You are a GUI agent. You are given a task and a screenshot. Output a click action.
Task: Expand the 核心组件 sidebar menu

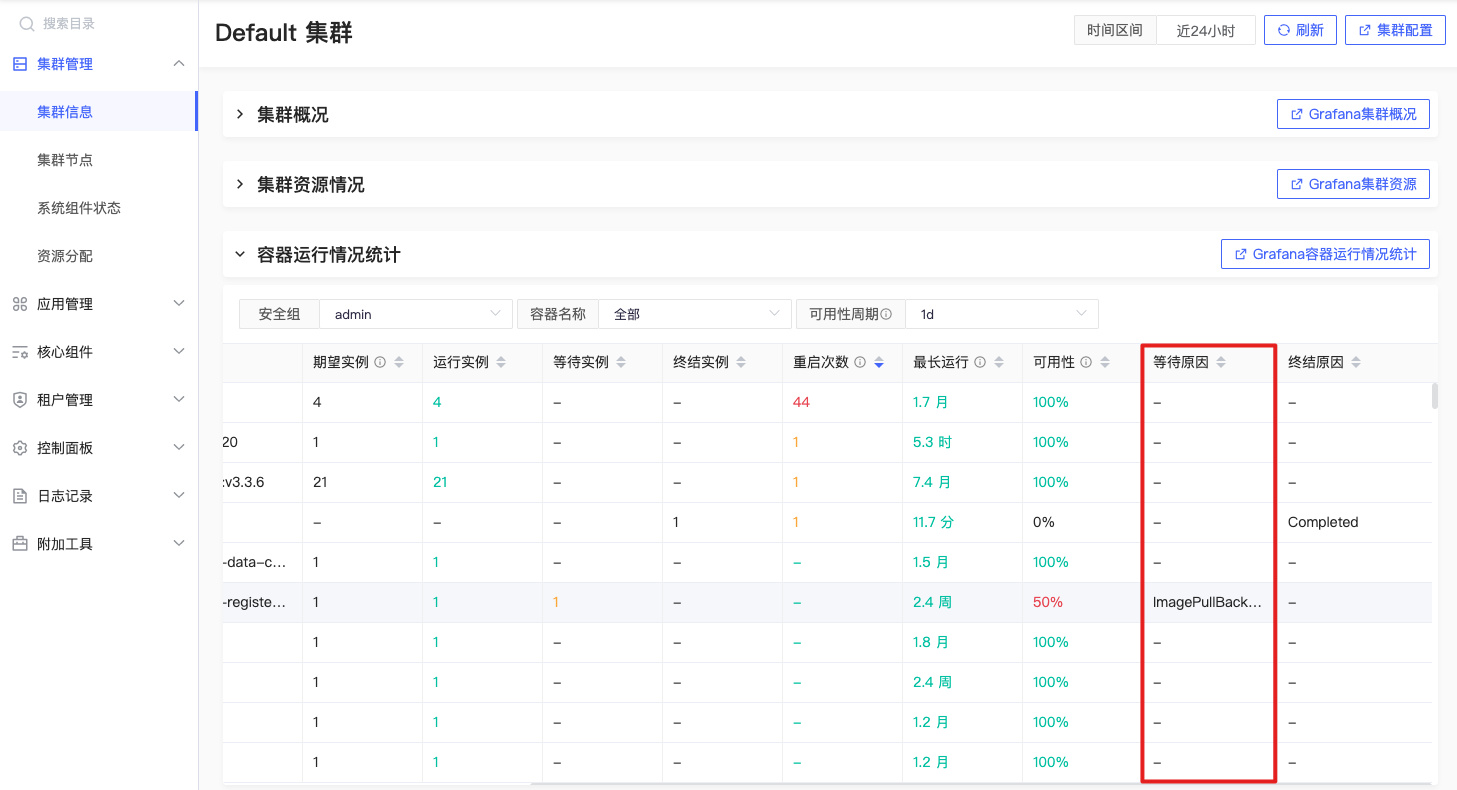pyautogui.click(x=179, y=352)
